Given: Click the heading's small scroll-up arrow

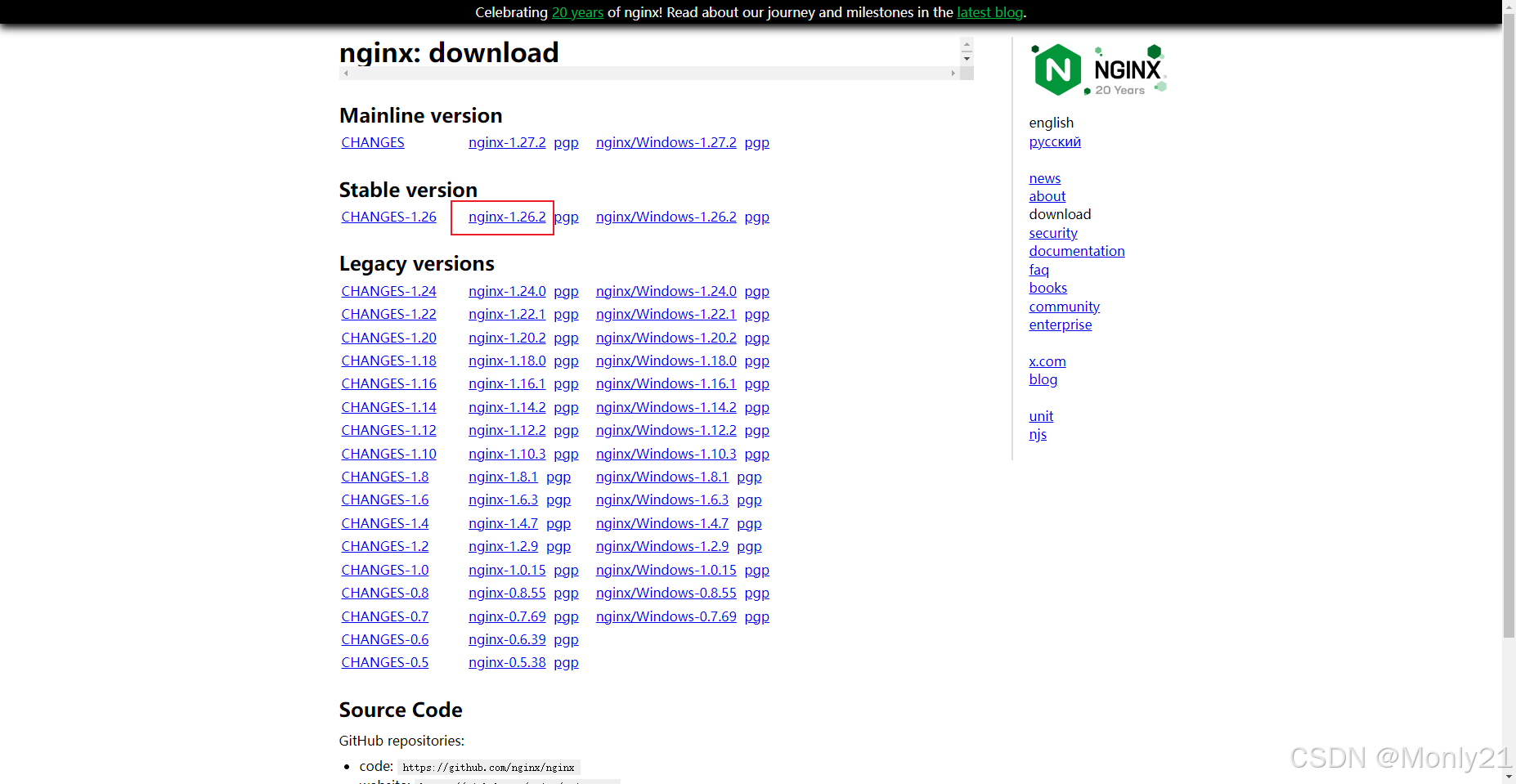Looking at the screenshot, I should 967,45.
